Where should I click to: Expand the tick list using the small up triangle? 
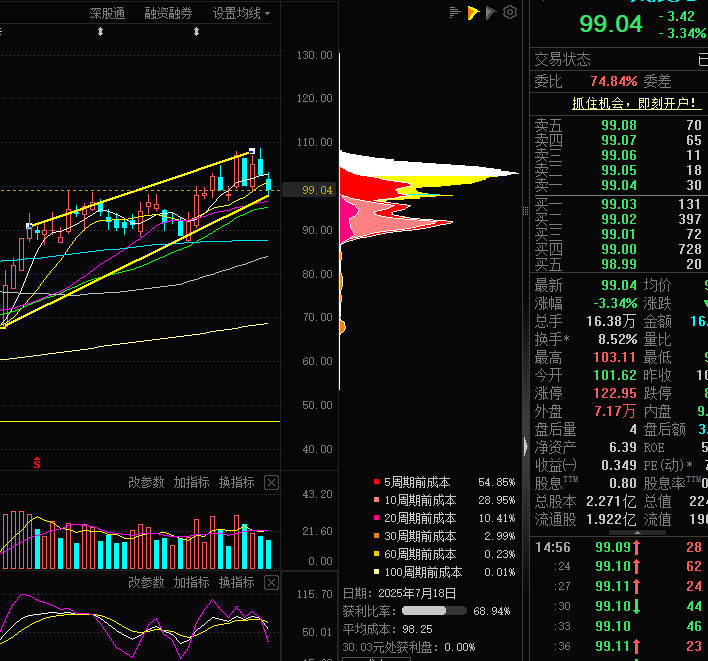point(637,533)
